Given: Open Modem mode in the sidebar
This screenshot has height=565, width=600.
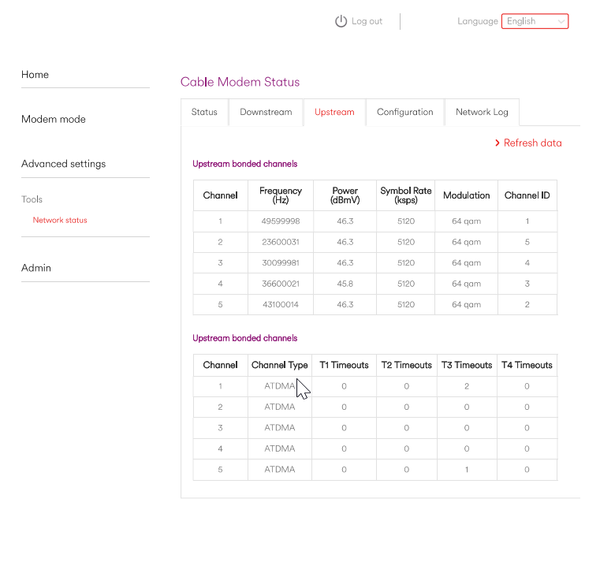Looking at the screenshot, I should [53, 119].
